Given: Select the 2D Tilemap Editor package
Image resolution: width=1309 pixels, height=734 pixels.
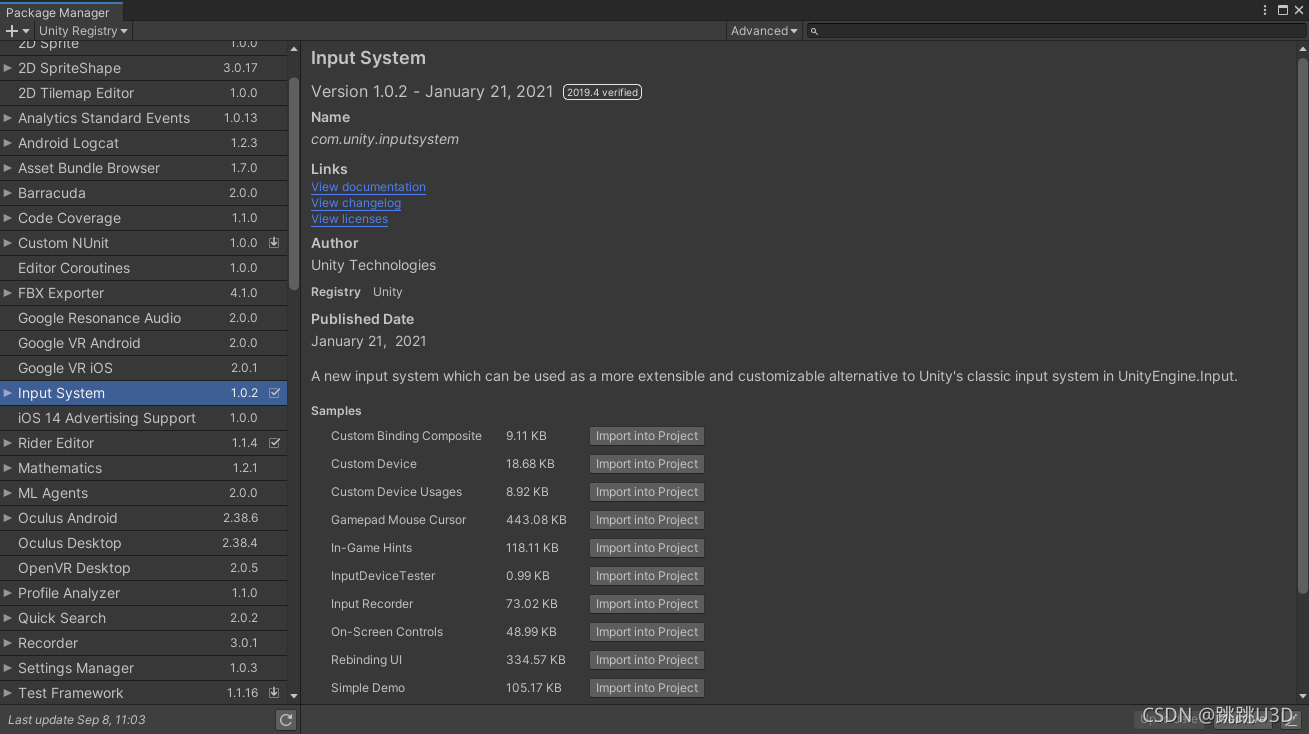Looking at the screenshot, I should (143, 93).
